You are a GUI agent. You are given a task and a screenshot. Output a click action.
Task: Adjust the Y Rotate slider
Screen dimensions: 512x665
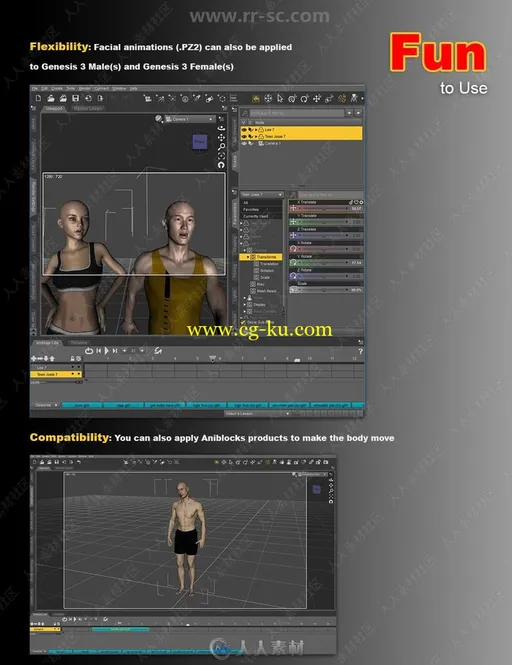[x=326, y=263]
